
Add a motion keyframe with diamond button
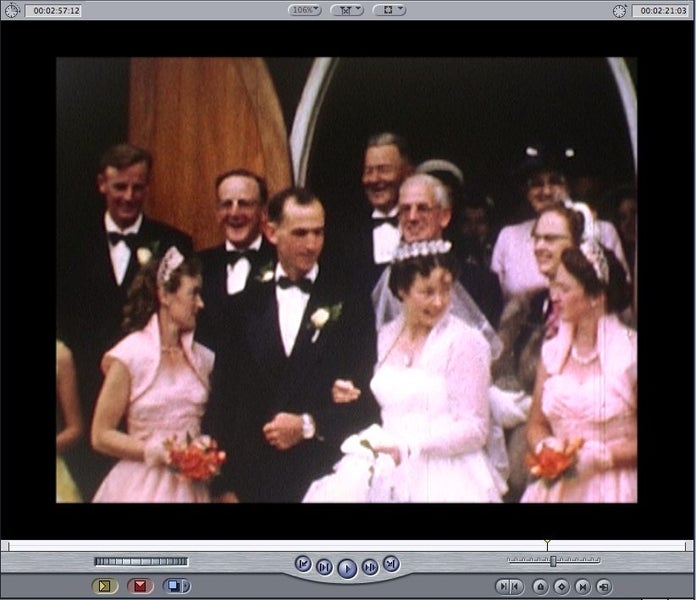tap(561, 587)
